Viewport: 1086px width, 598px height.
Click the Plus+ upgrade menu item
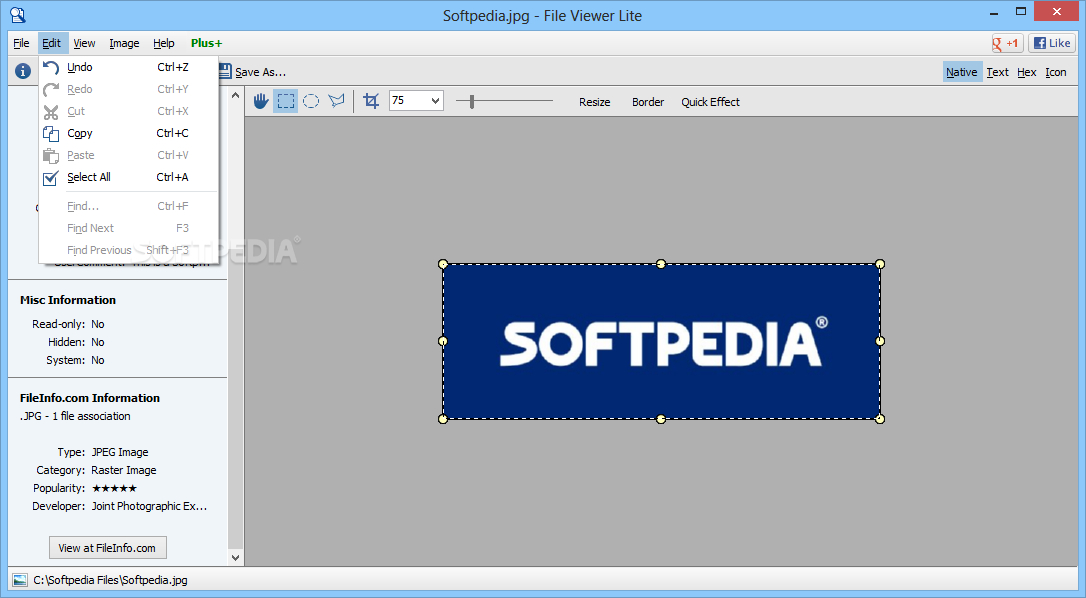point(206,43)
